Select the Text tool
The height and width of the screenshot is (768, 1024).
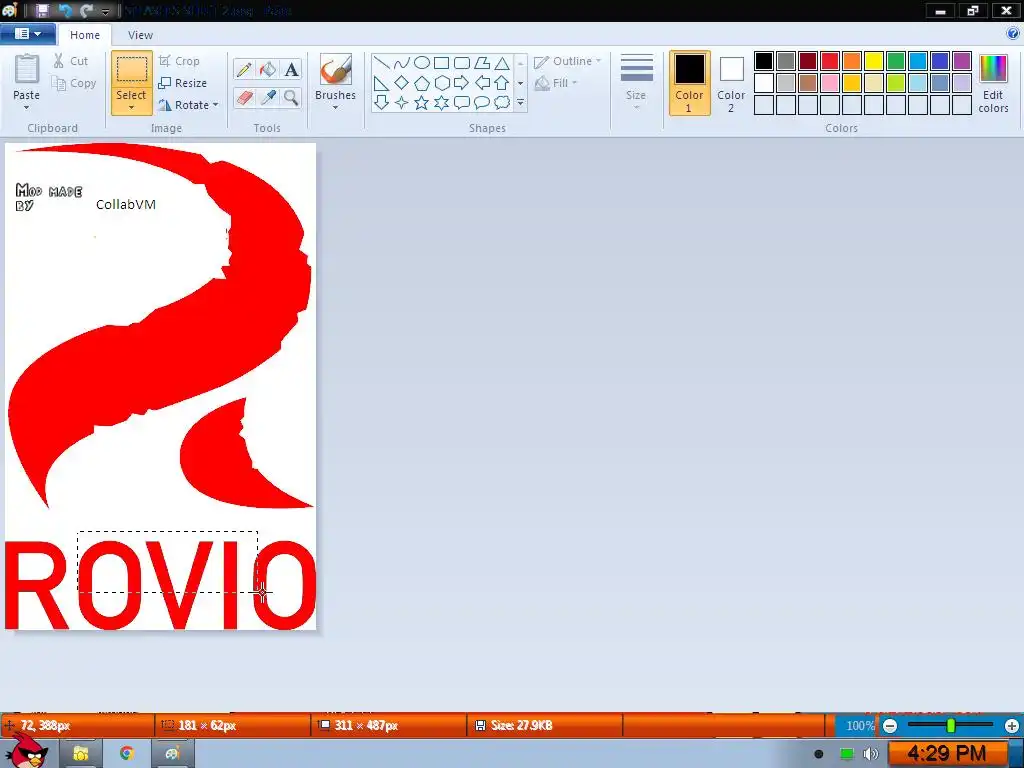point(291,69)
